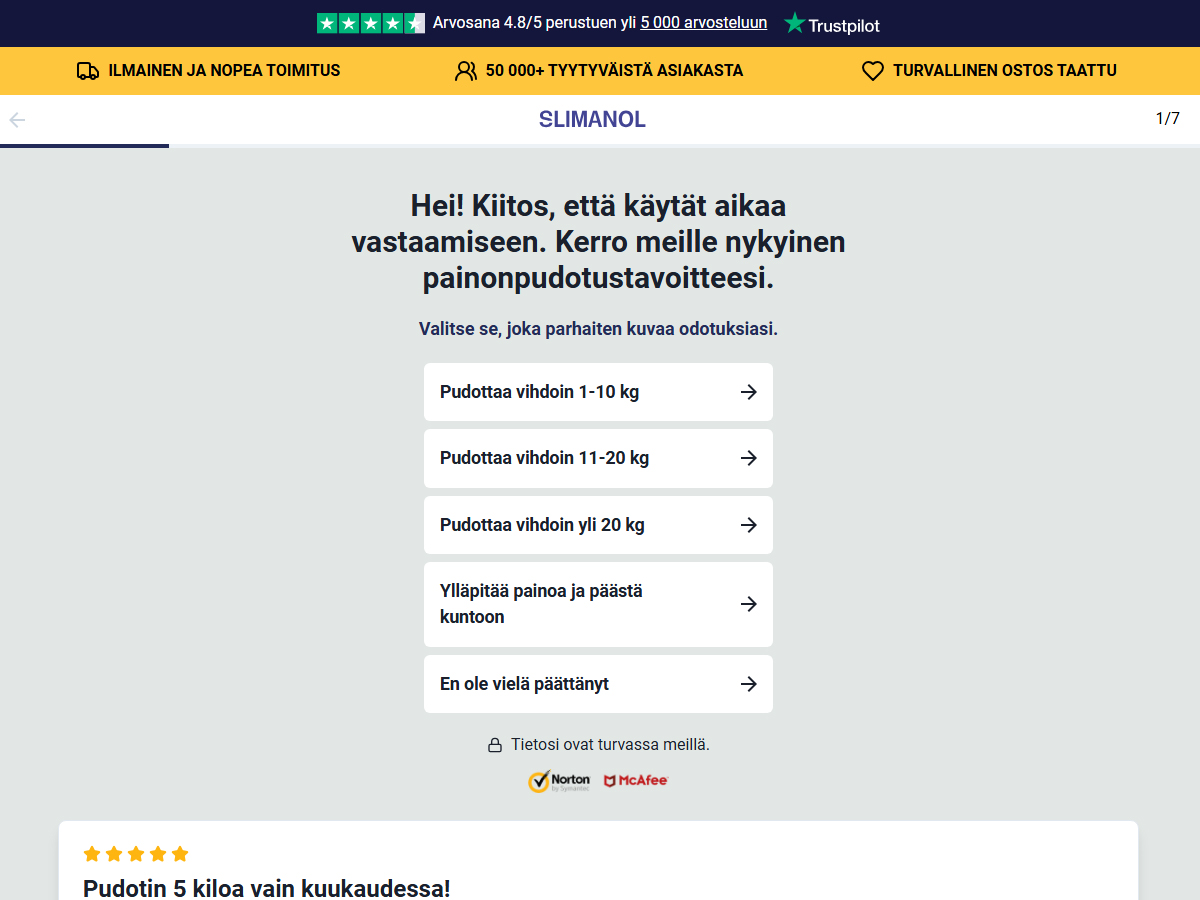Screen dimensions: 1200x900
Task: Click the satisfied customers people icon
Action: click(x=466, y=71)
